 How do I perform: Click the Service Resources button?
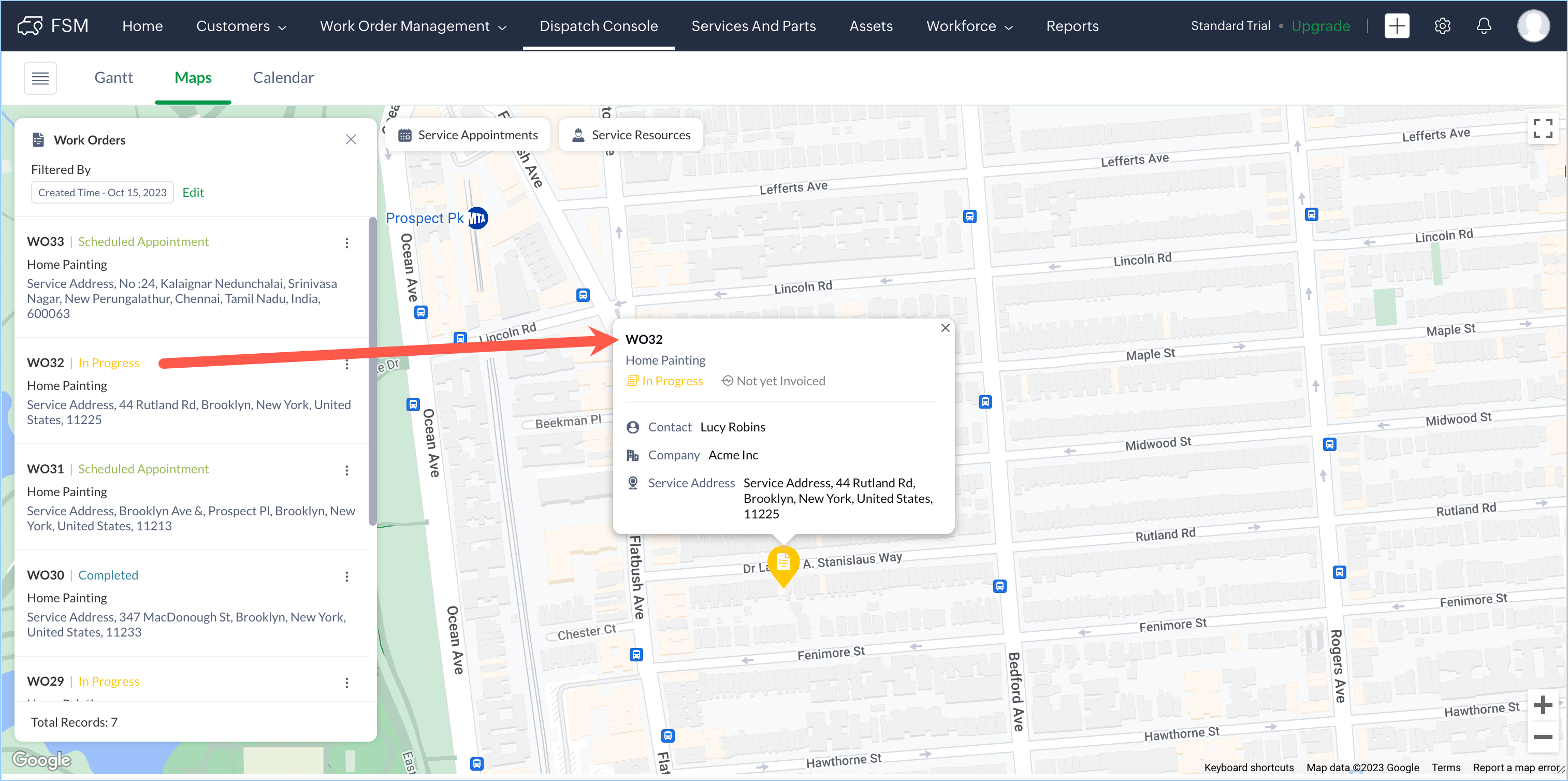(x=631, y=135)
